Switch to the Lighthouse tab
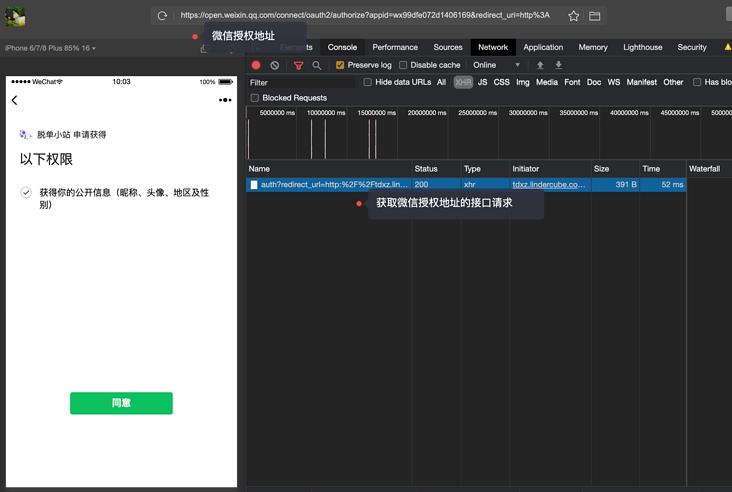Screen dimensions: 732x492 [642, 47]
